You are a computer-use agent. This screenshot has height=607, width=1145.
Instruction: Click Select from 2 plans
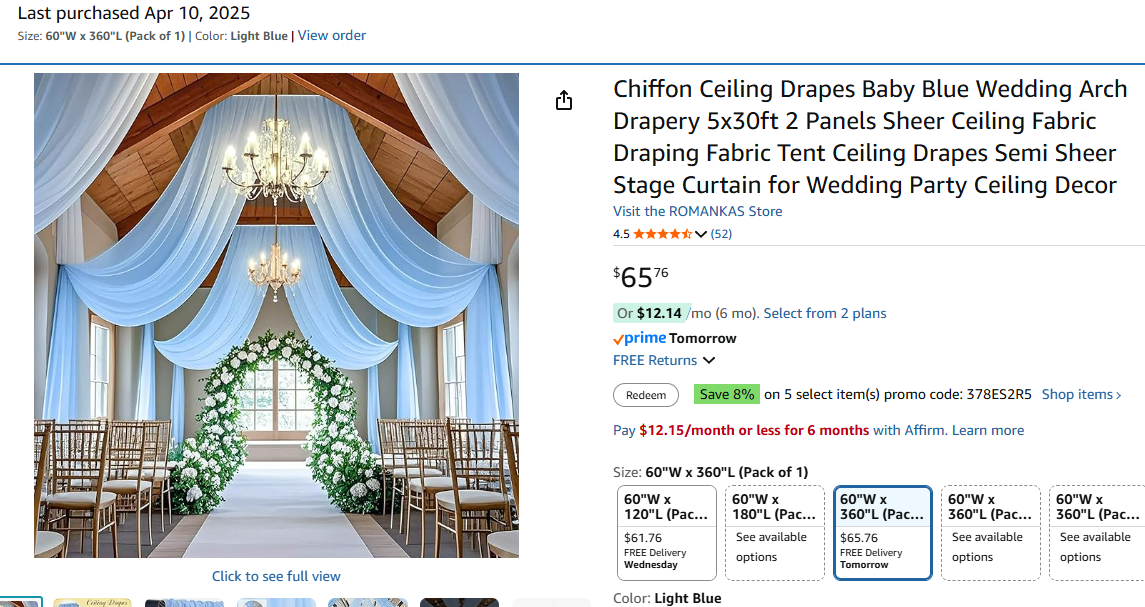825,313
